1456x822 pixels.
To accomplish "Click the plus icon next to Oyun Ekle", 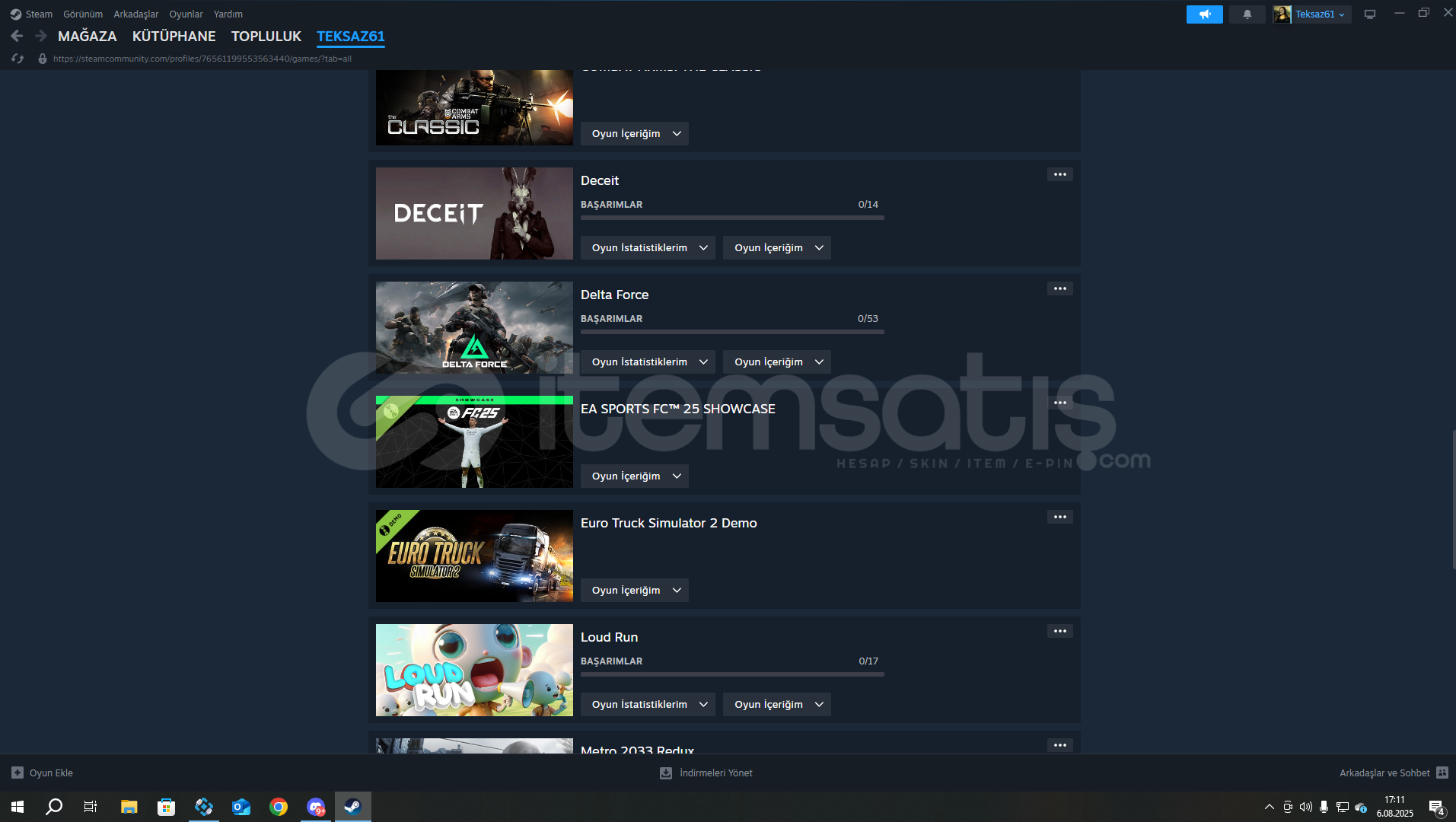I will coord(18,773).
